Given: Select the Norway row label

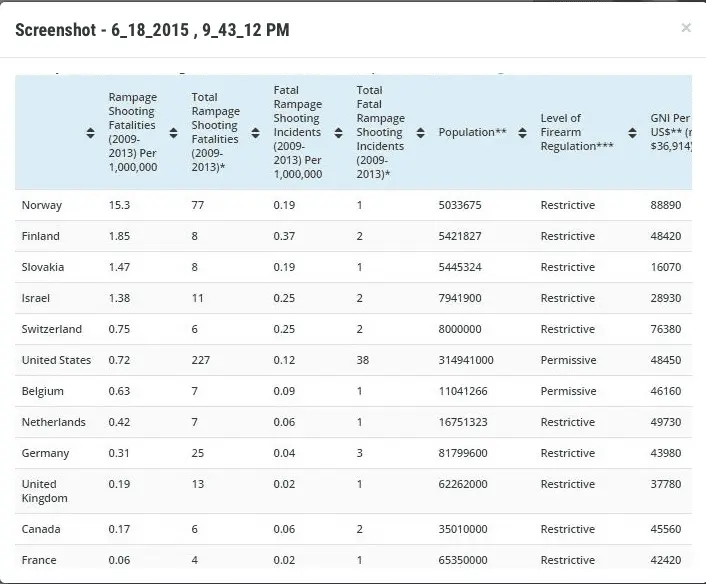Looking at the screenshot, I should point(42,205).
